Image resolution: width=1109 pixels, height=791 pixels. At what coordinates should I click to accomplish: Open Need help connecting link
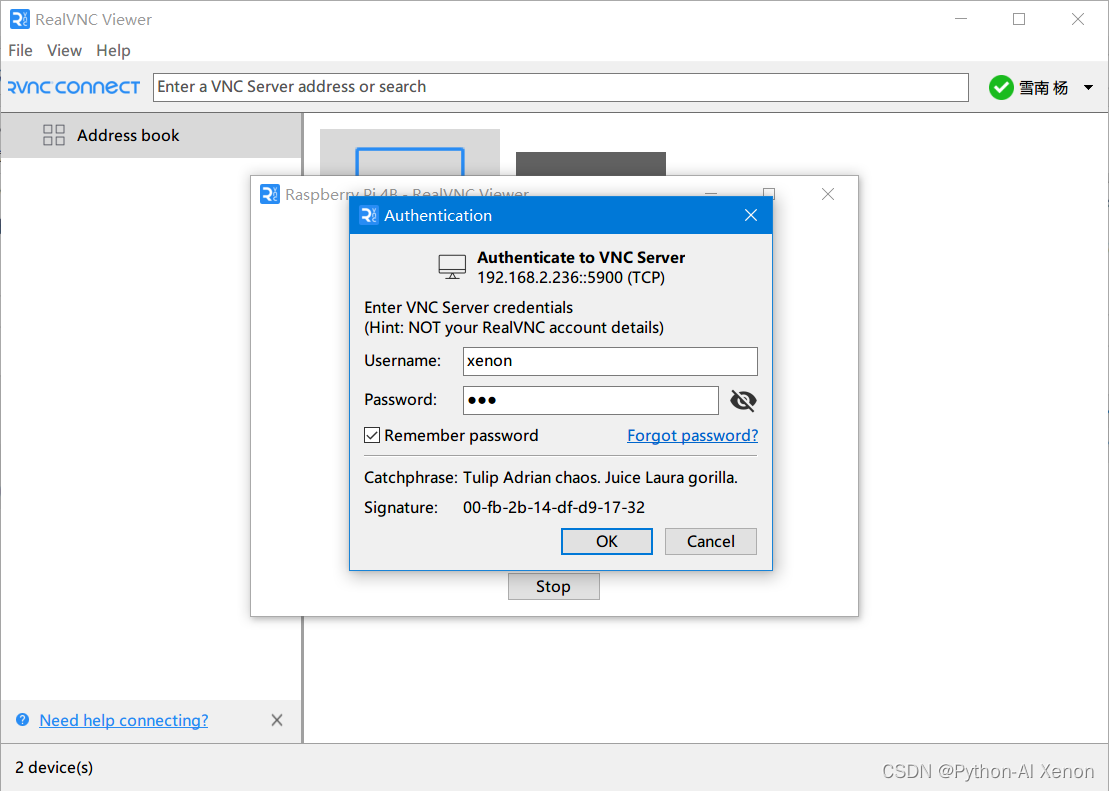[124, 720]
